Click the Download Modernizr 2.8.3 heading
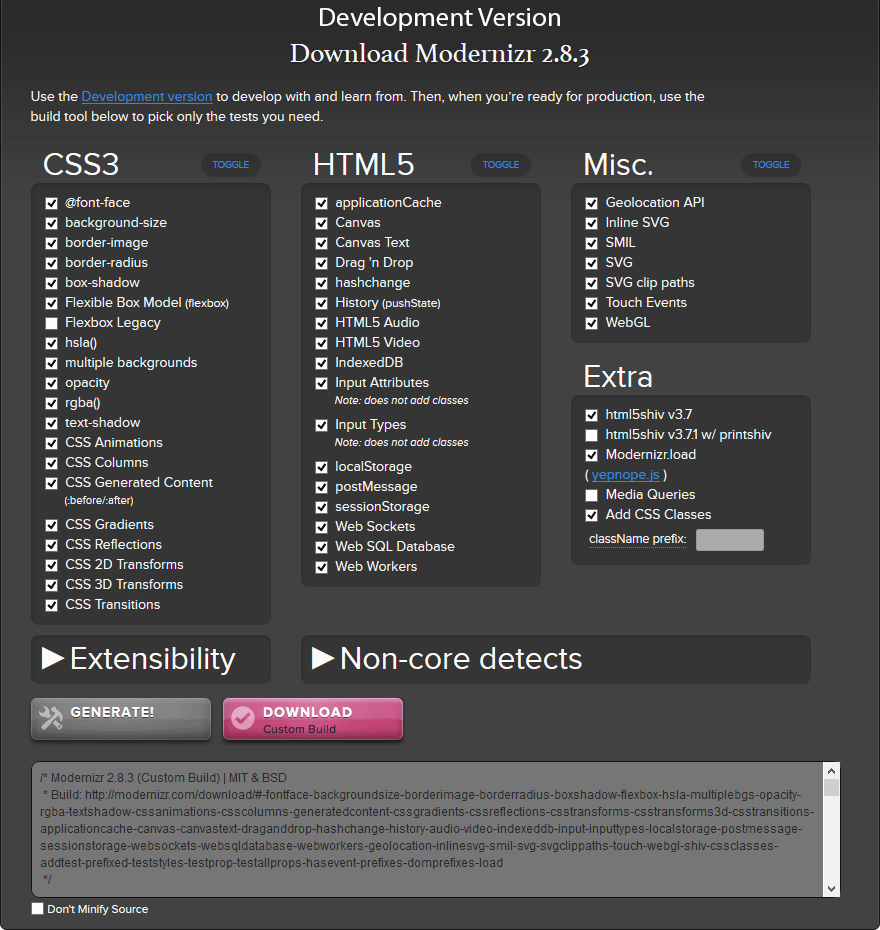The width and height of the screenshot is (880, 930). [x=439, y=53]
